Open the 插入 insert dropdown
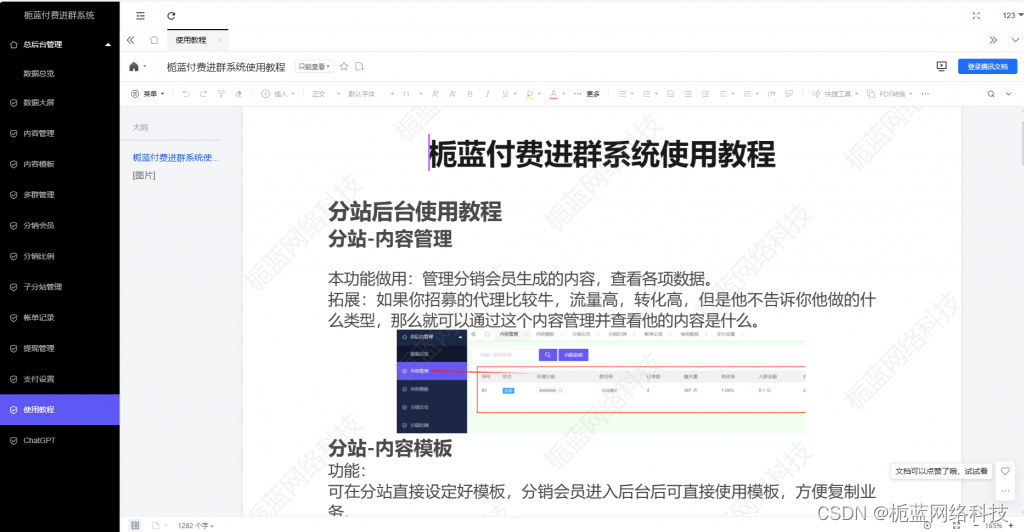This screenshot has height=532, width=1024. coord(278,94)
